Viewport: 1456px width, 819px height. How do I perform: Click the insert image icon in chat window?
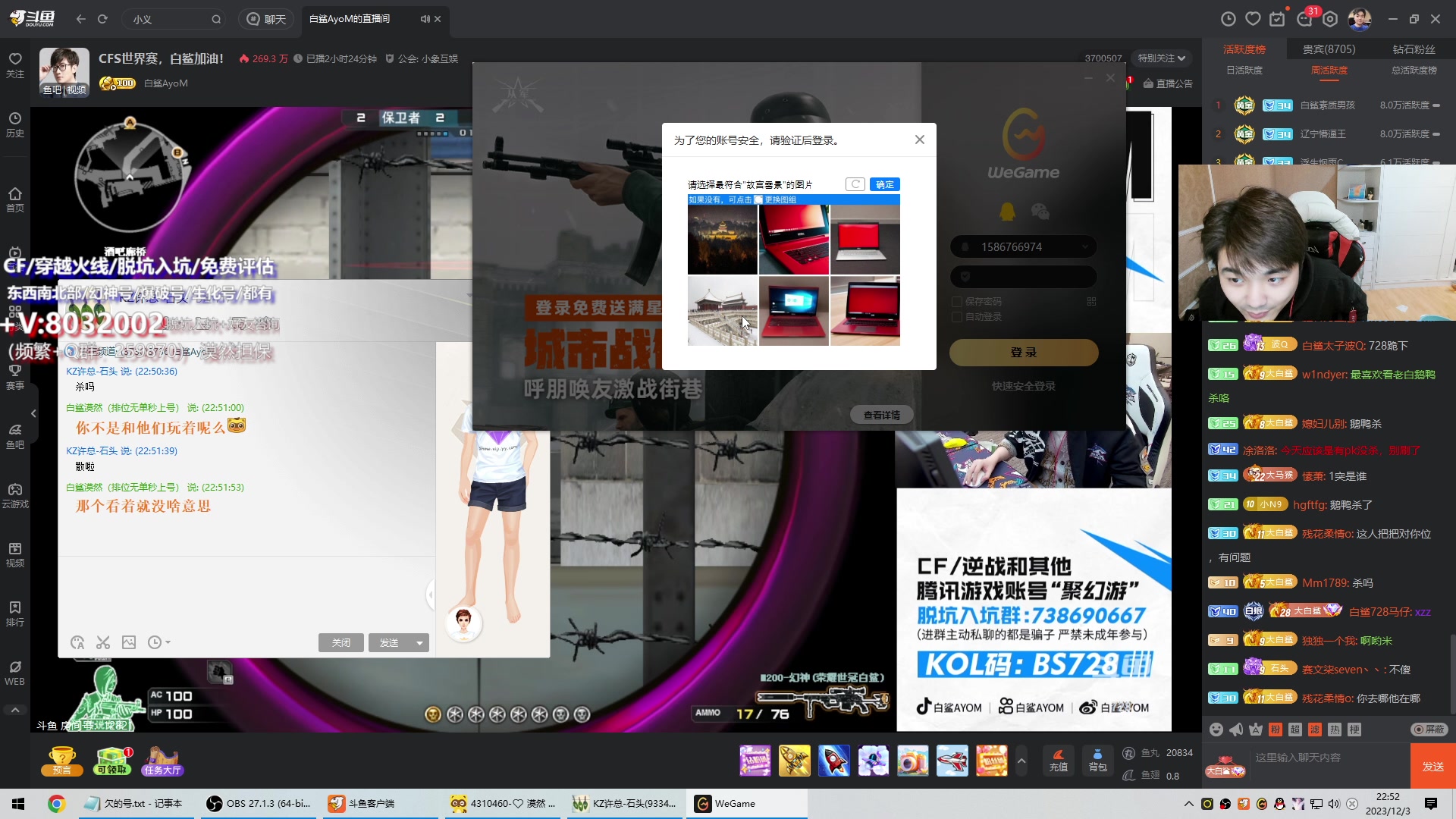pyautogui.click(x=129, y=643)
